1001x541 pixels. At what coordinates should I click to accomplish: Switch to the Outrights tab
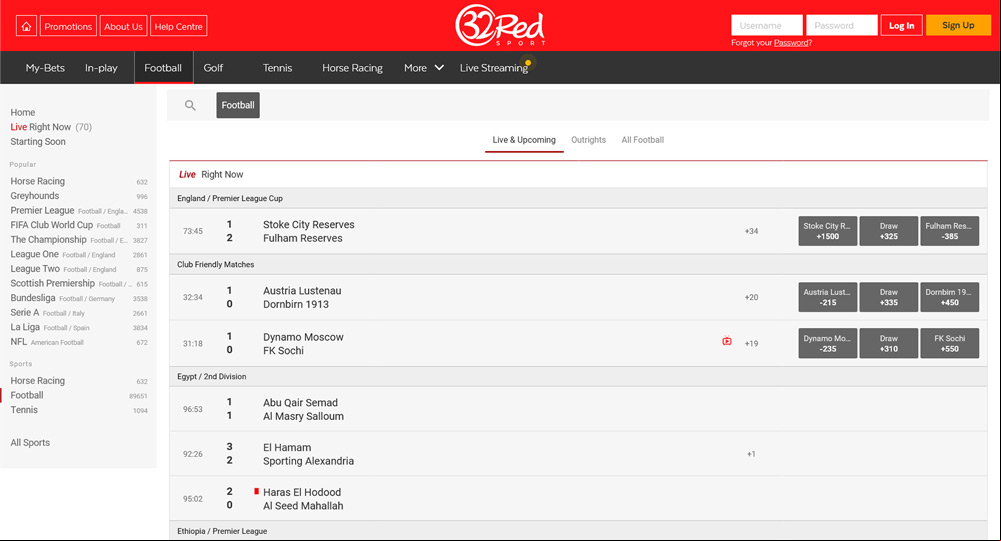(x=589, y=140)
